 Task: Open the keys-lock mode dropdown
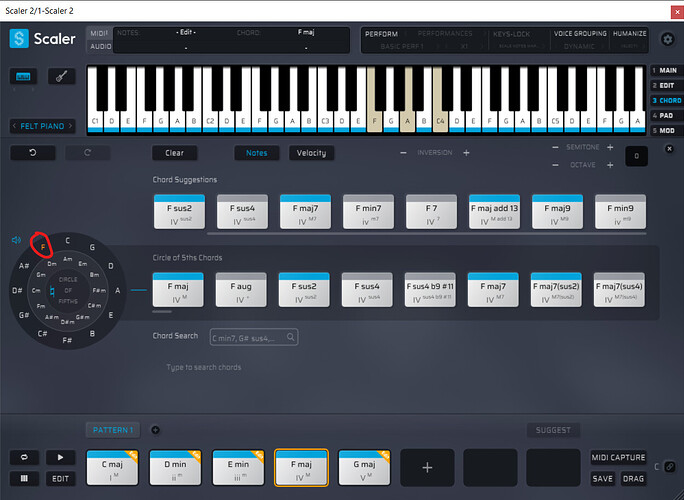[519, 46]
